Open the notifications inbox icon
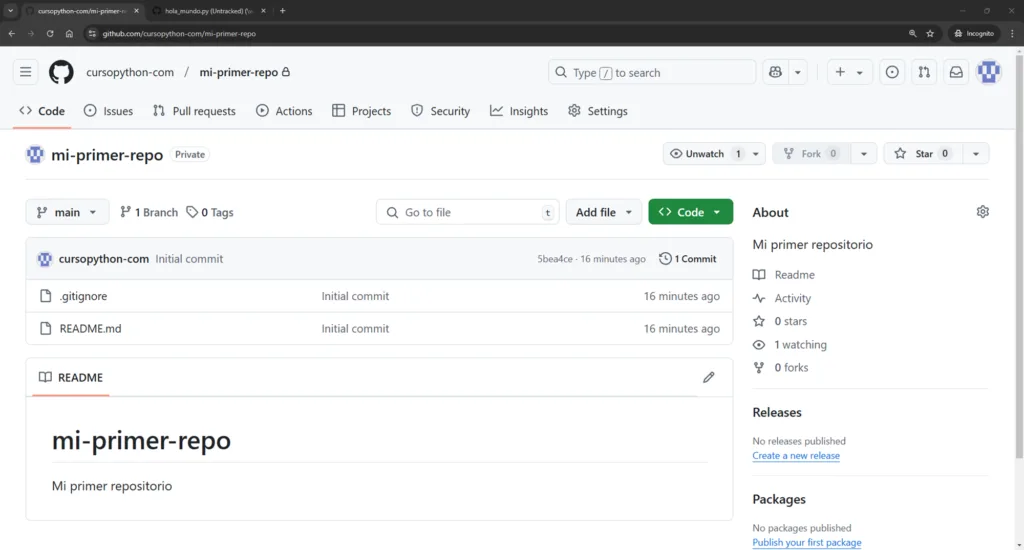The height and width of the screenshot is (550, 1024). coord(956,72)
